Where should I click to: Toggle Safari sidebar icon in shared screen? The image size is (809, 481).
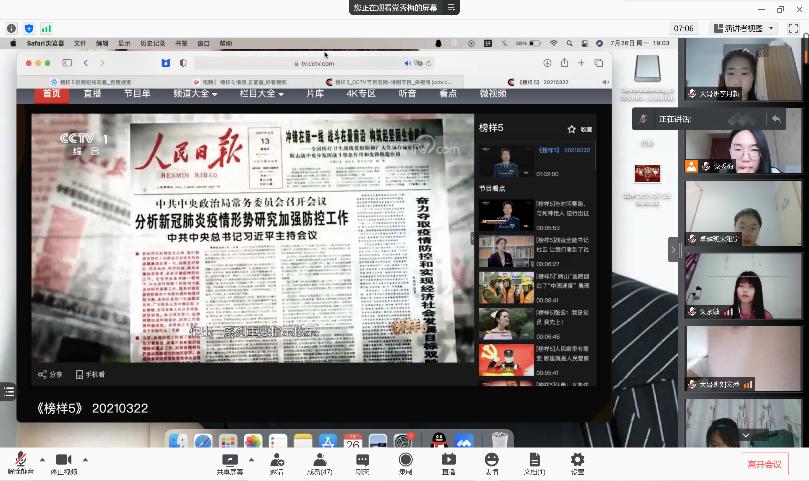(67, 63)
